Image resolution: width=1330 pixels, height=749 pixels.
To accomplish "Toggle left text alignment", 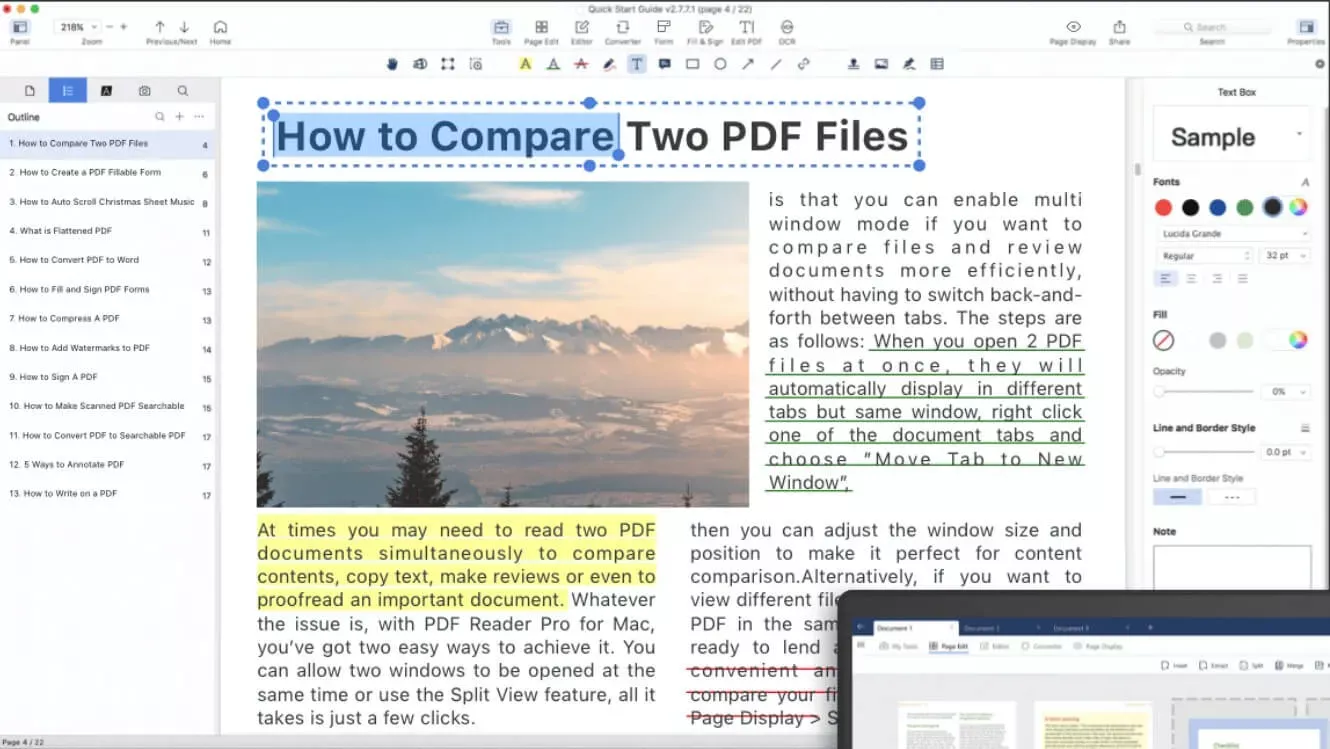I will [1164, 279].
